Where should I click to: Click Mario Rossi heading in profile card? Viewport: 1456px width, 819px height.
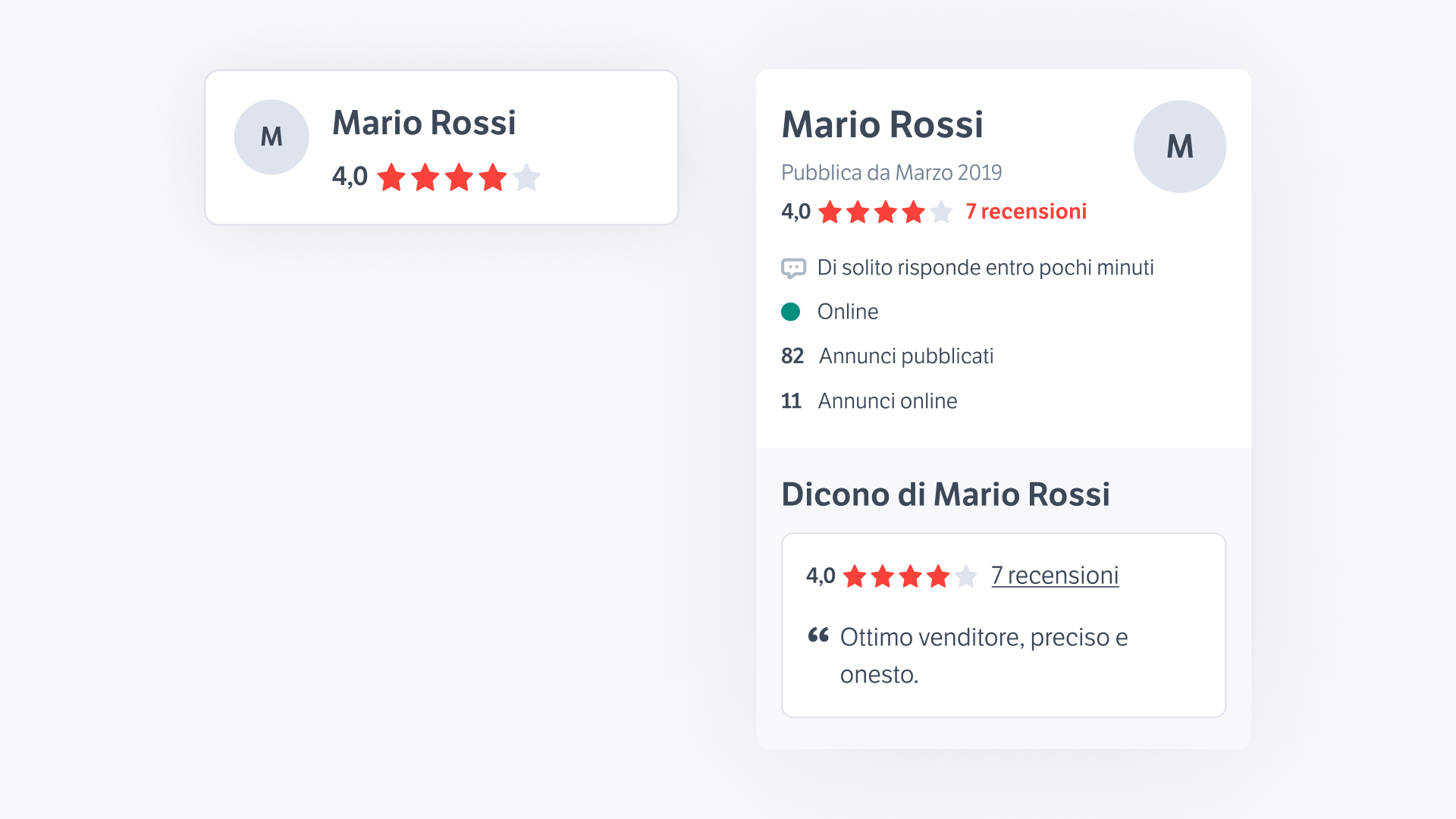pos(882,124)
